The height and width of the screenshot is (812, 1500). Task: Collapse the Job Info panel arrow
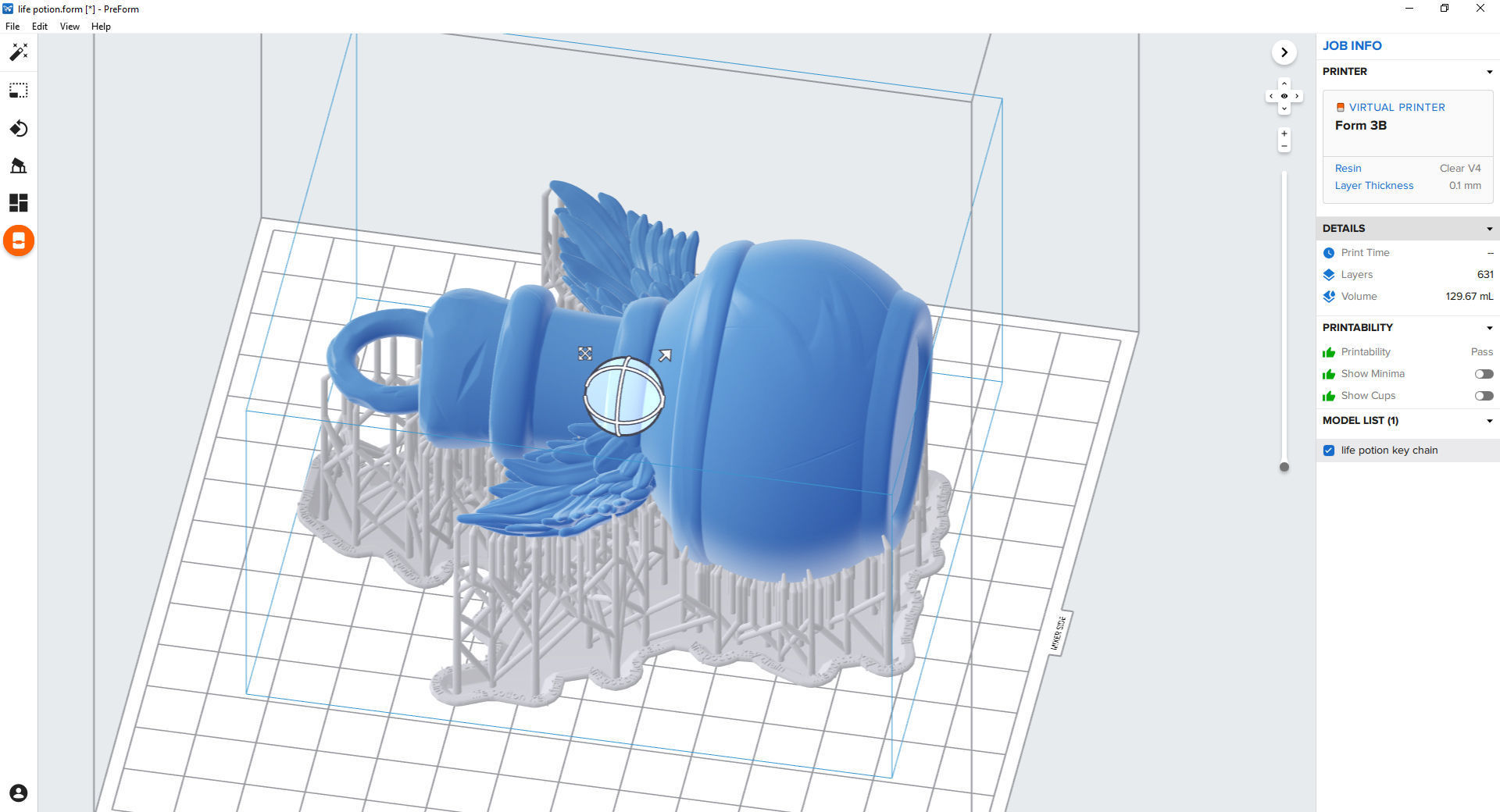pos(1284,52)
